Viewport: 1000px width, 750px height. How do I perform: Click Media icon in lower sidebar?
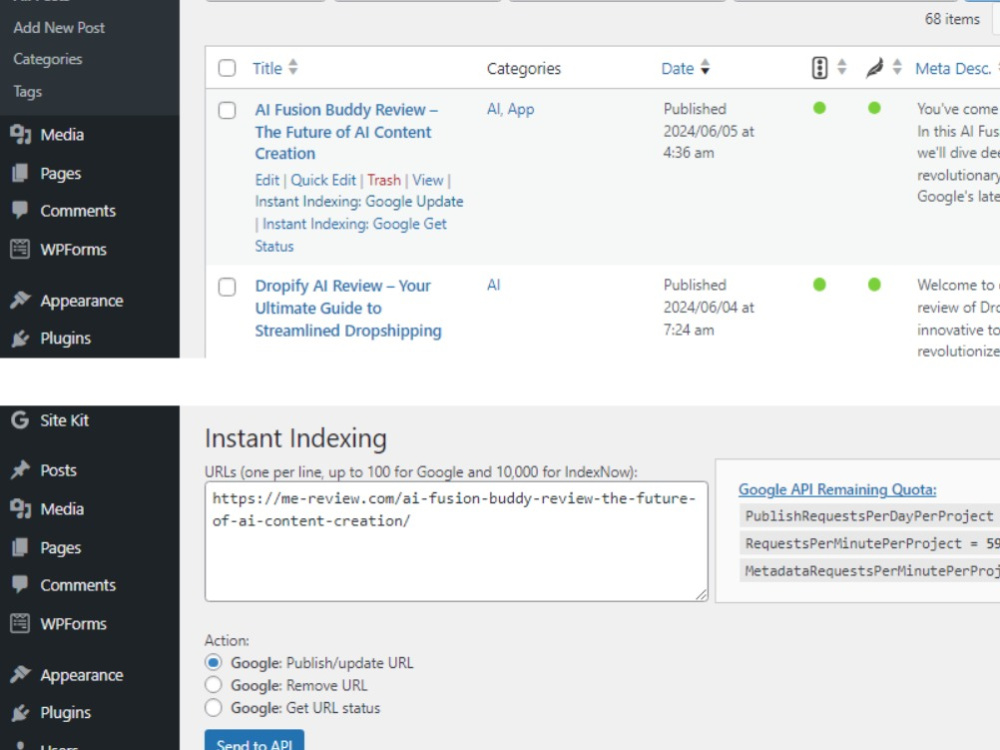tap(20, 508)
